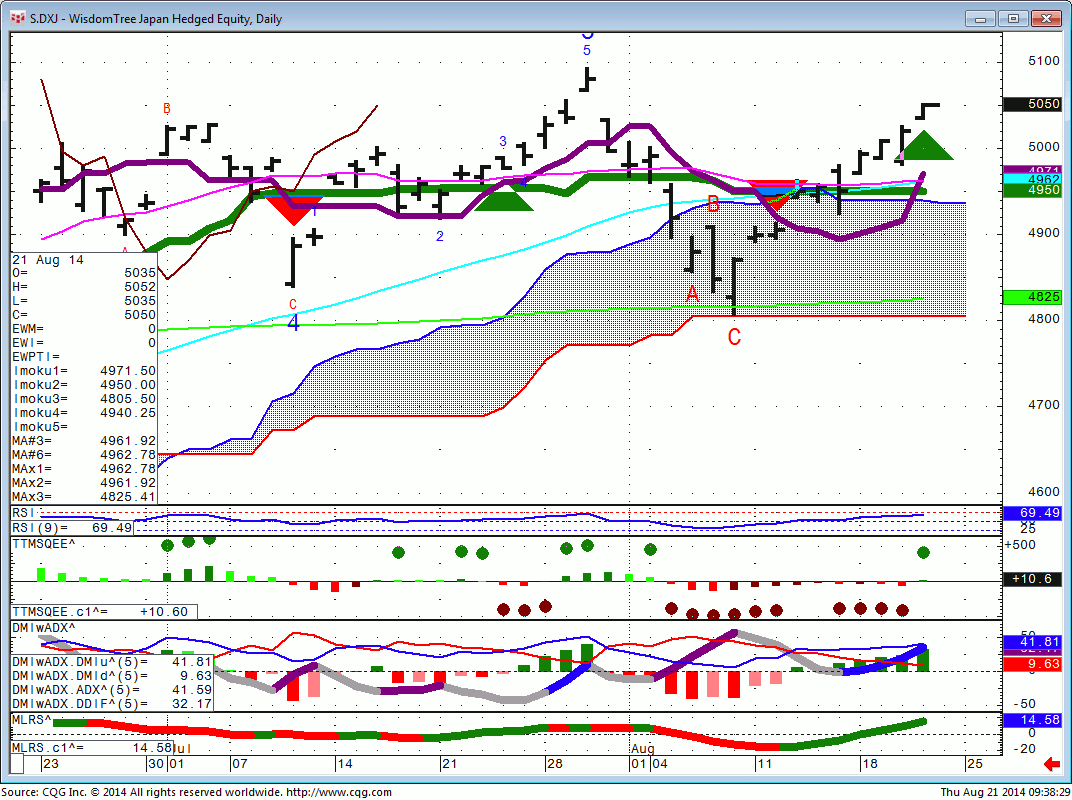Click the blue 41.81 DMI axis tag
This screenshot has height=800, width=1072.
pyautogui.click(x=1032, y=642)
